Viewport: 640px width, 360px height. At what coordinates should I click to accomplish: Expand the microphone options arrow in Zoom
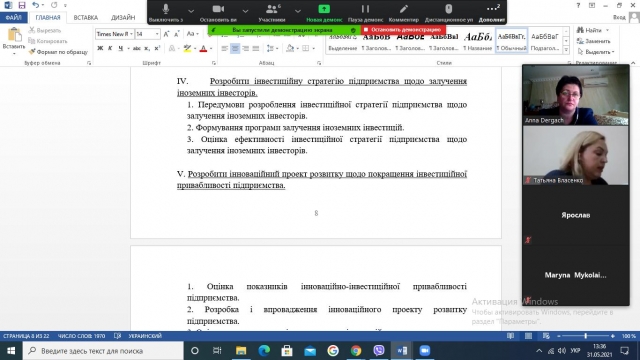point(191,11)
